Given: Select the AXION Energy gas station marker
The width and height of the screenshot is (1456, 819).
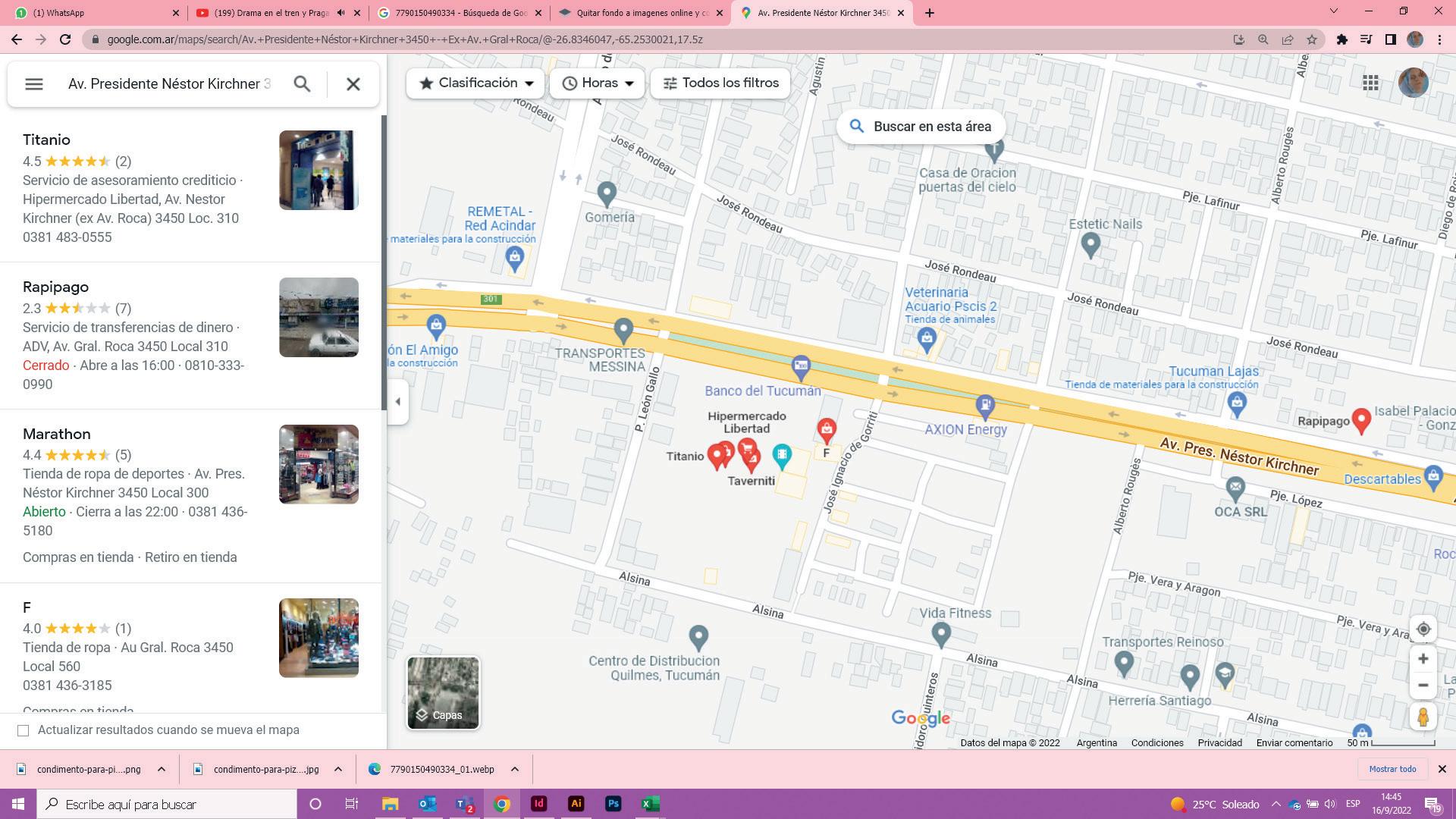Looking at the screenshot, I should (x=985, y=406).
